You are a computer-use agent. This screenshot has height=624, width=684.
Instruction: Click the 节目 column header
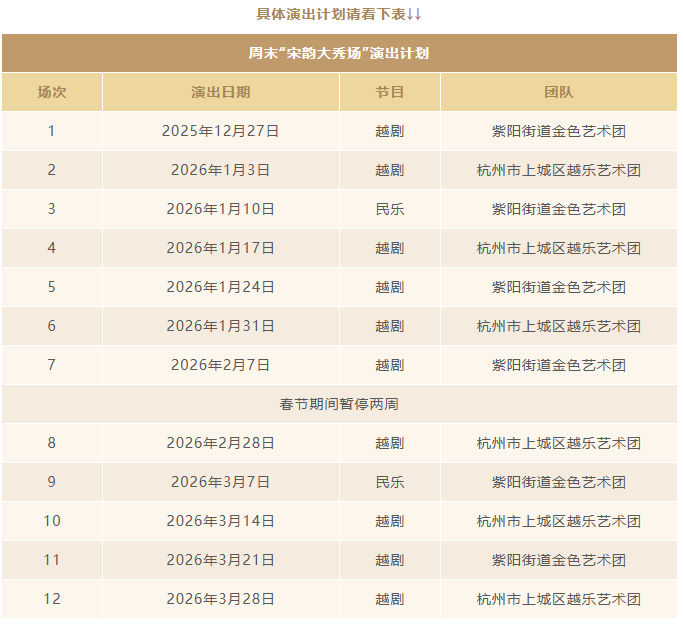pyautogui.click(x=390, y=92)
